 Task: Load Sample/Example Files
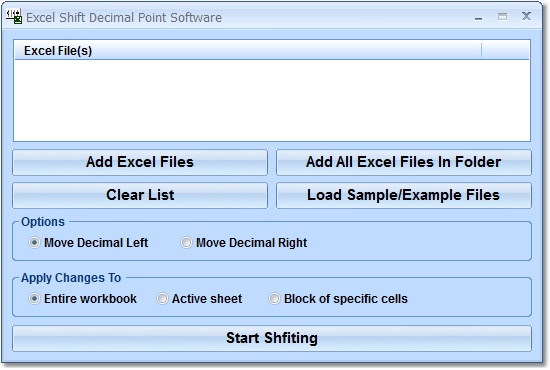click(404, 195)
